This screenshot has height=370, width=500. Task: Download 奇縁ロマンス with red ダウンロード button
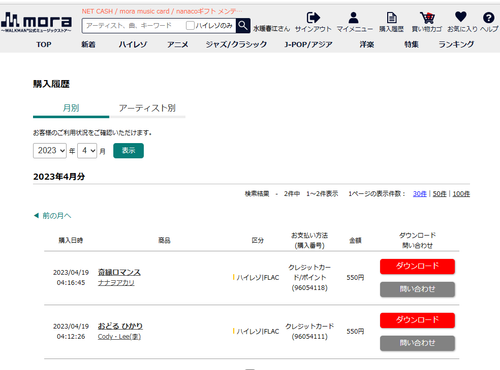[x=417, y=266]
